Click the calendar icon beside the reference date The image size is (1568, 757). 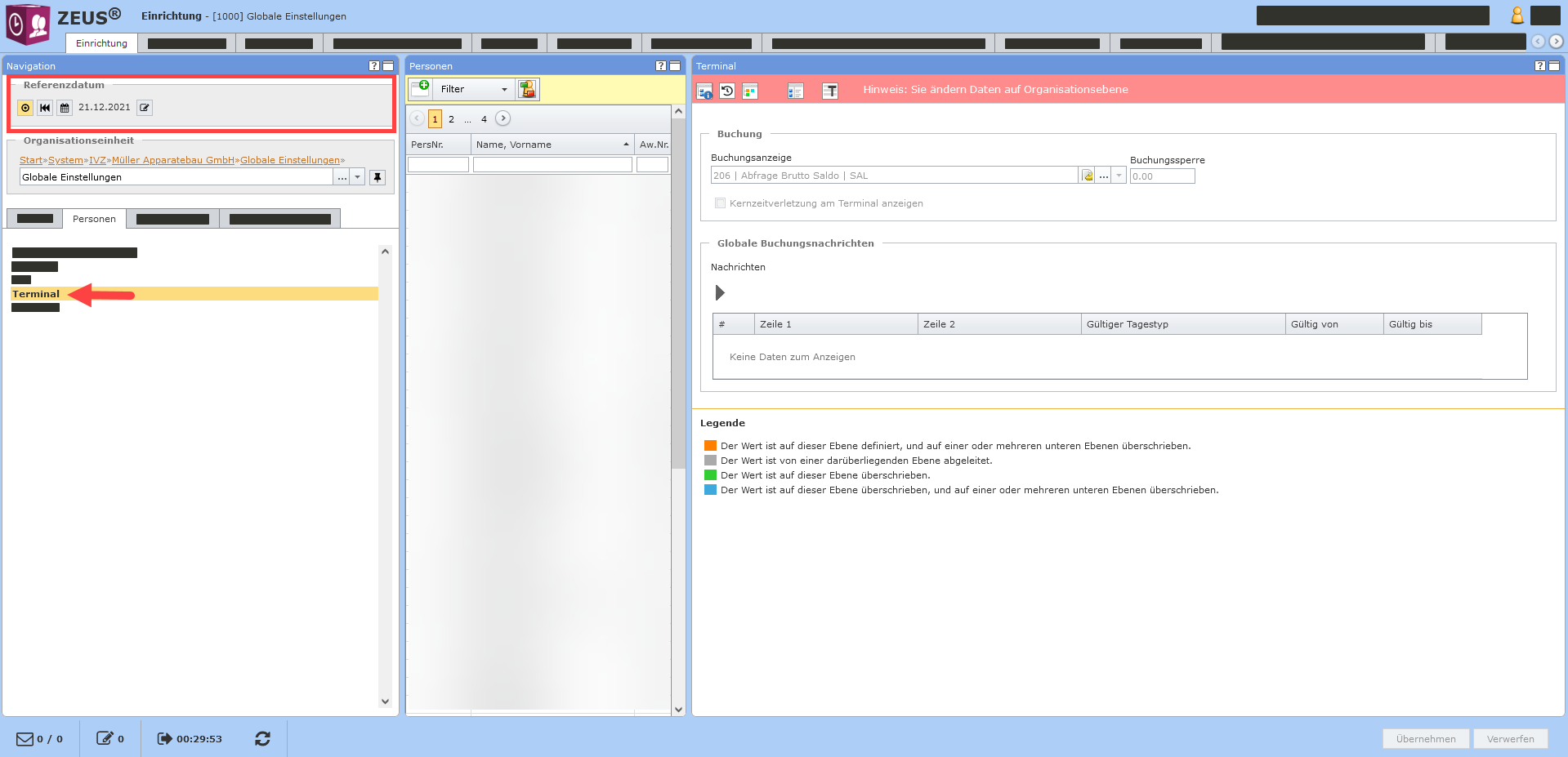point(65,108)
